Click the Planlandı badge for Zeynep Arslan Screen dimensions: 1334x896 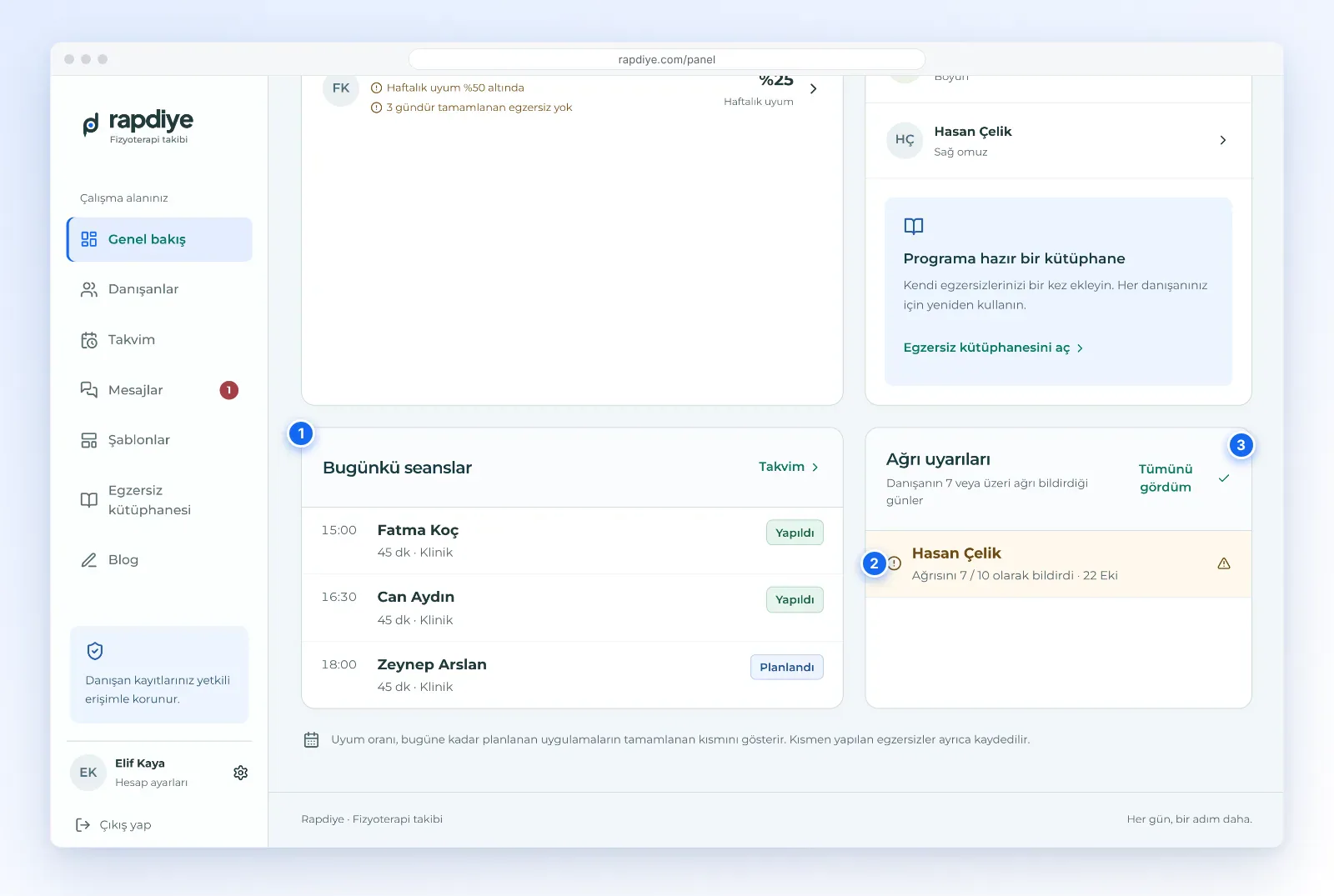[786, 667]
